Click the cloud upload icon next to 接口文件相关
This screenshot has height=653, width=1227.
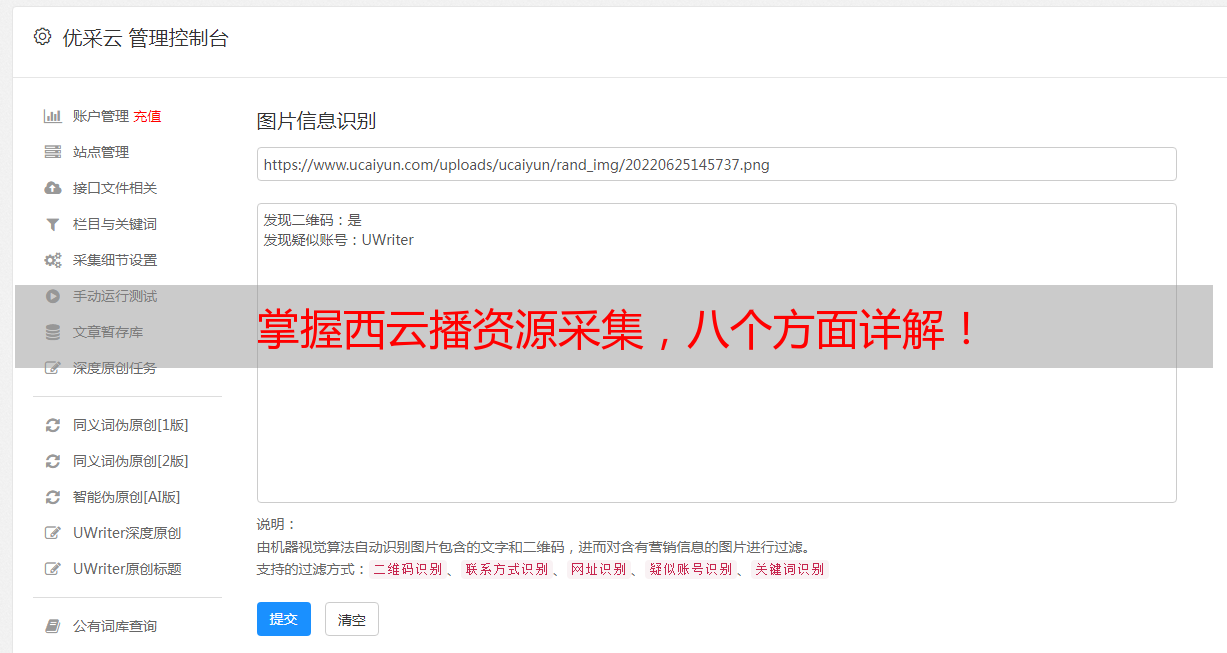(x=53, y=188)
